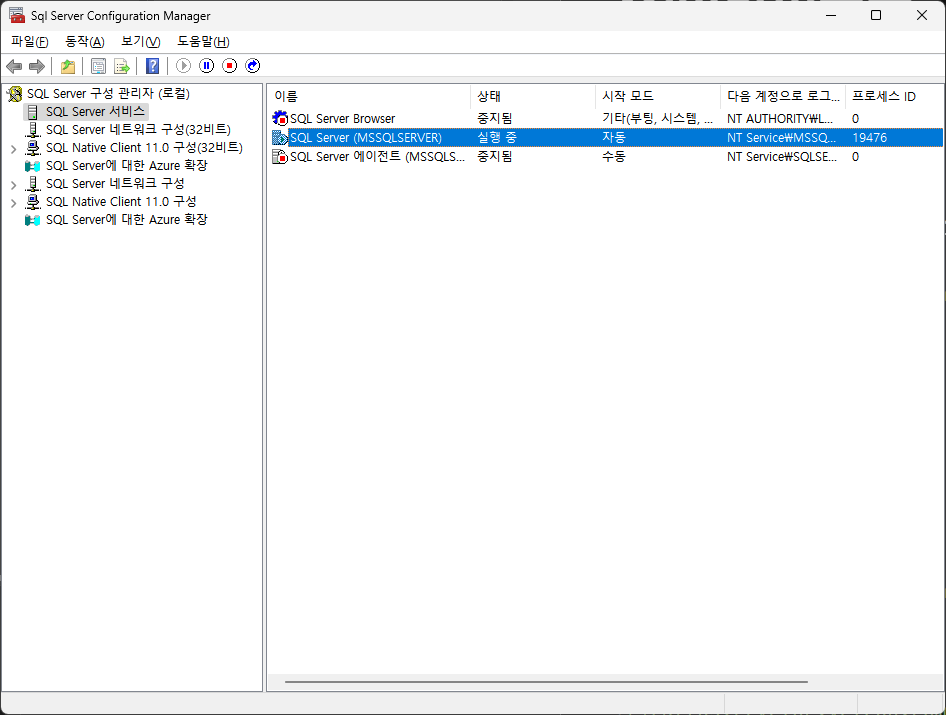Viewport: 946px width, 715px height.
Task: Click the 자동 start mode cell
Action: point(614,138)
